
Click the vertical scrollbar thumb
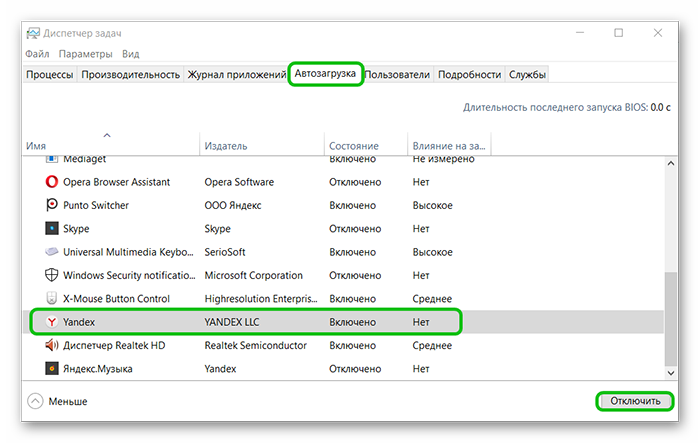[671, 318]
